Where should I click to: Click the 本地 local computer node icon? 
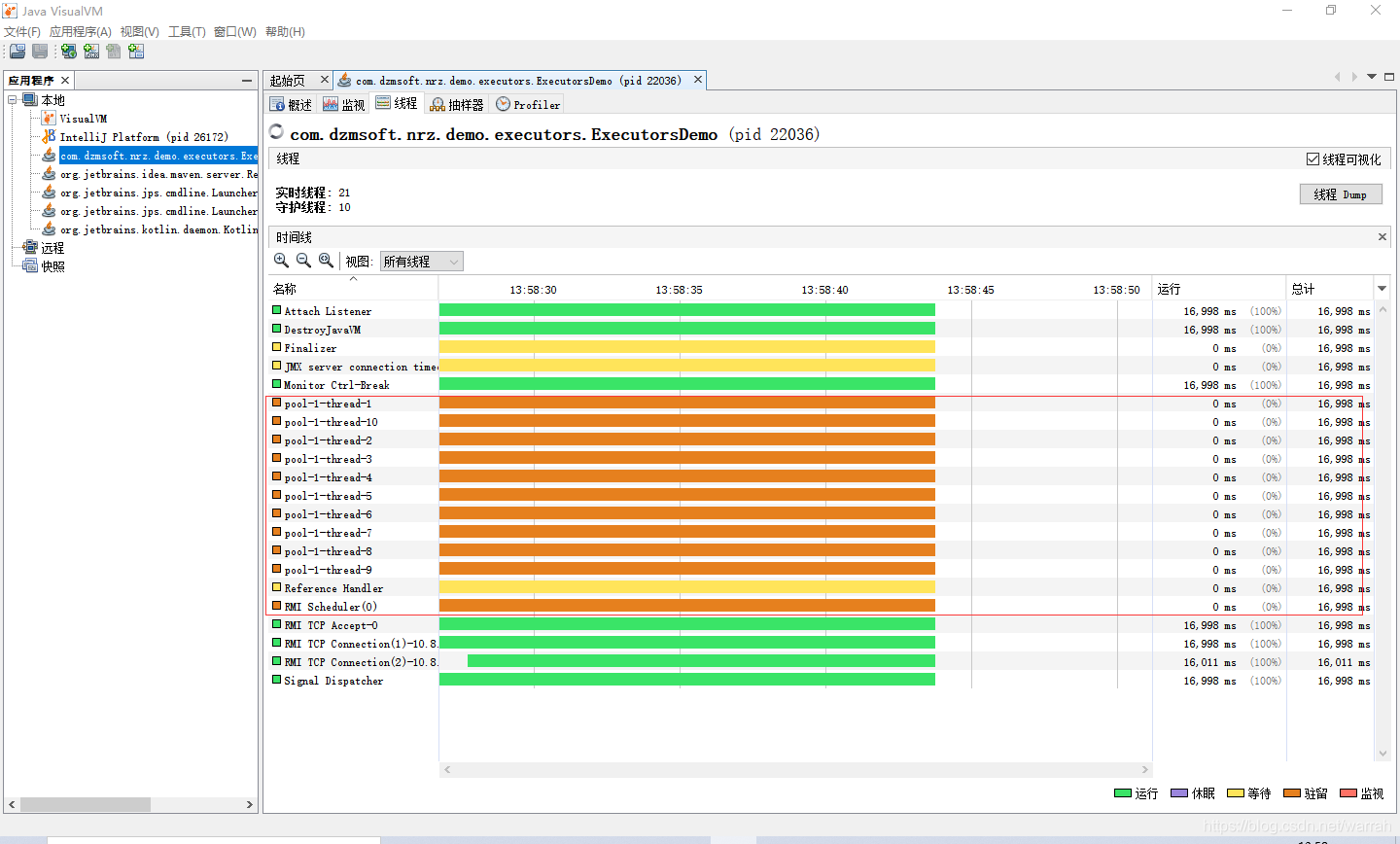point(30,99)
